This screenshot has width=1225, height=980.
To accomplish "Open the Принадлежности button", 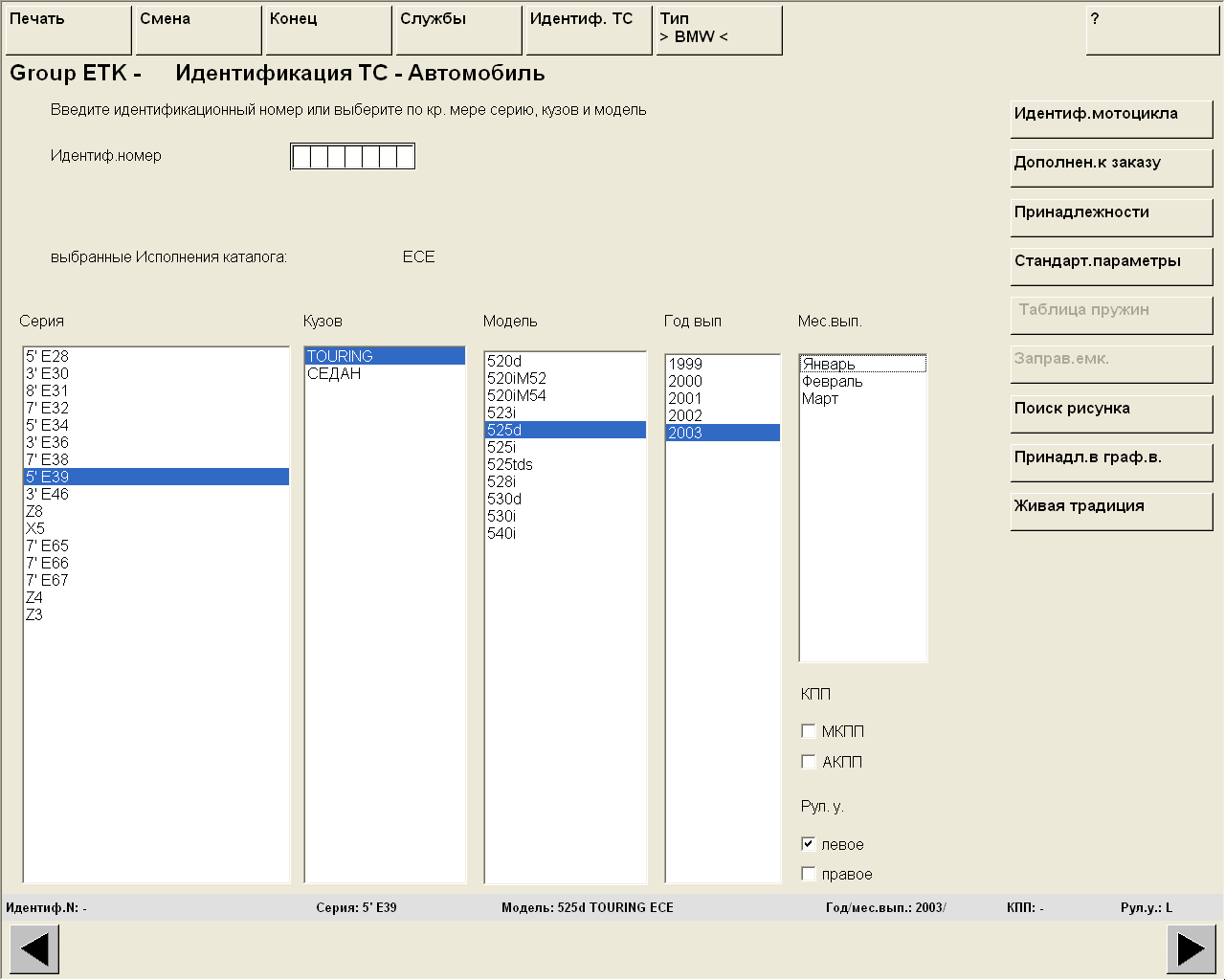I will coord(1112,218).
